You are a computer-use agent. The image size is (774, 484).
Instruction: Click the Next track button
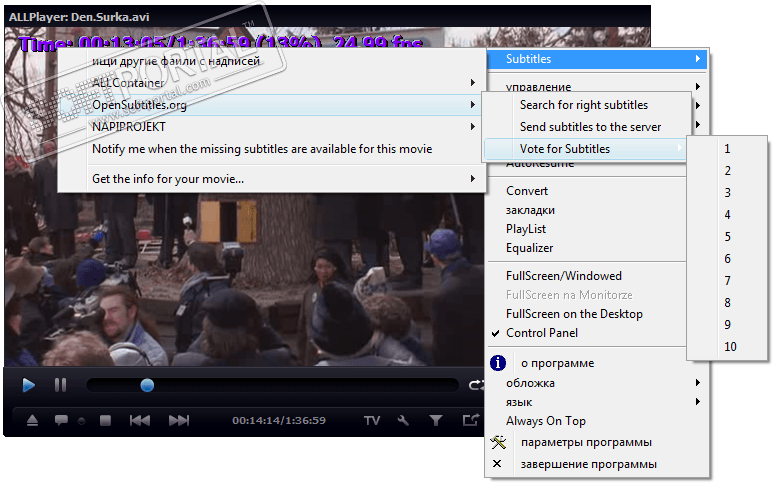pyautogui.click(x=179, y=420)
